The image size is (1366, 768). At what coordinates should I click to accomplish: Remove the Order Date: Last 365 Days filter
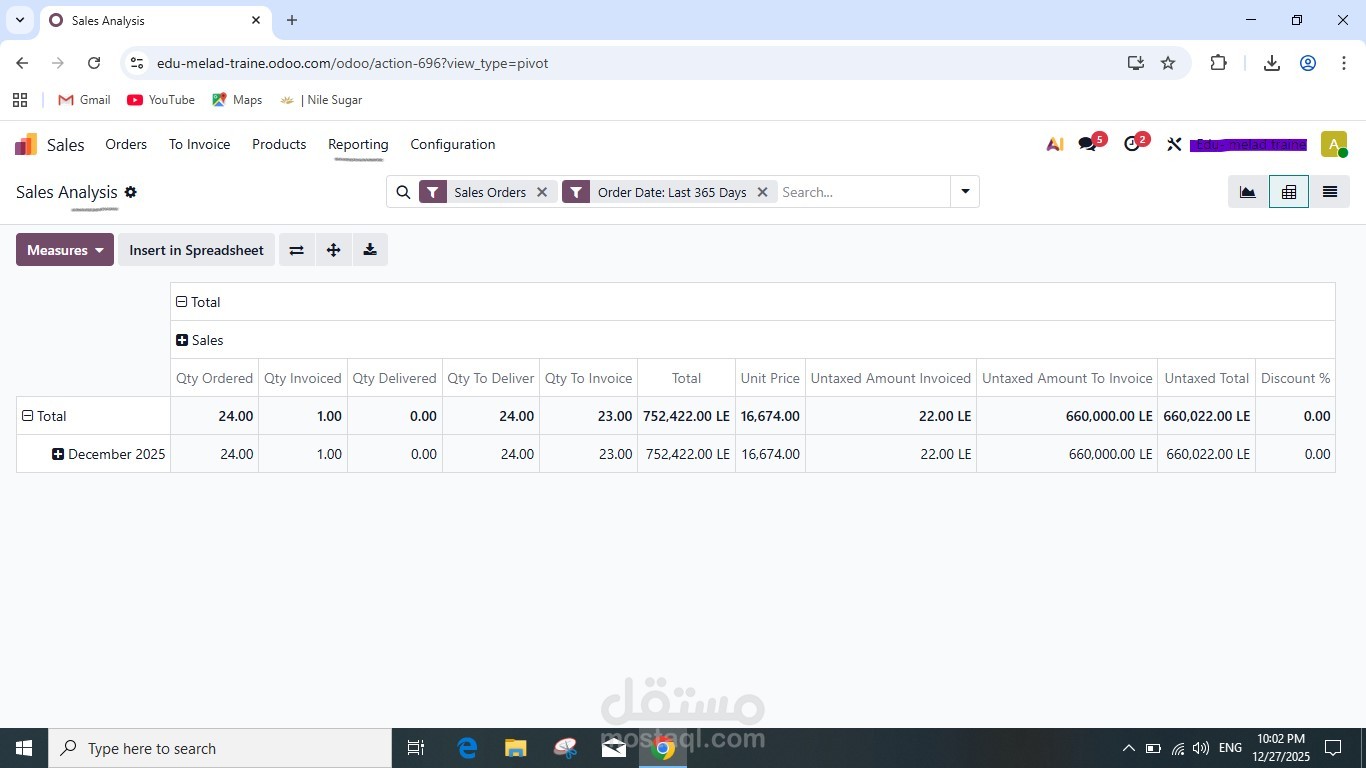(x=762, y=192)
